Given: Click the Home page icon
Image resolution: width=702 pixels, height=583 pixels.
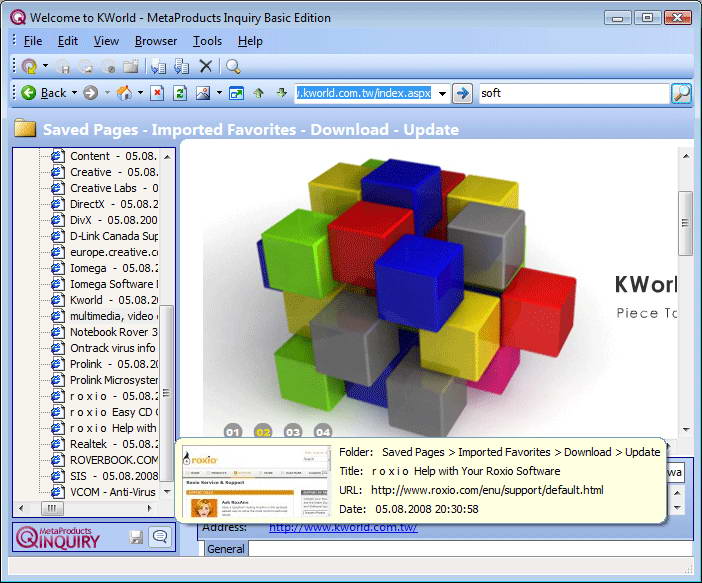Looking at the screenshot, I should (124, 93).
